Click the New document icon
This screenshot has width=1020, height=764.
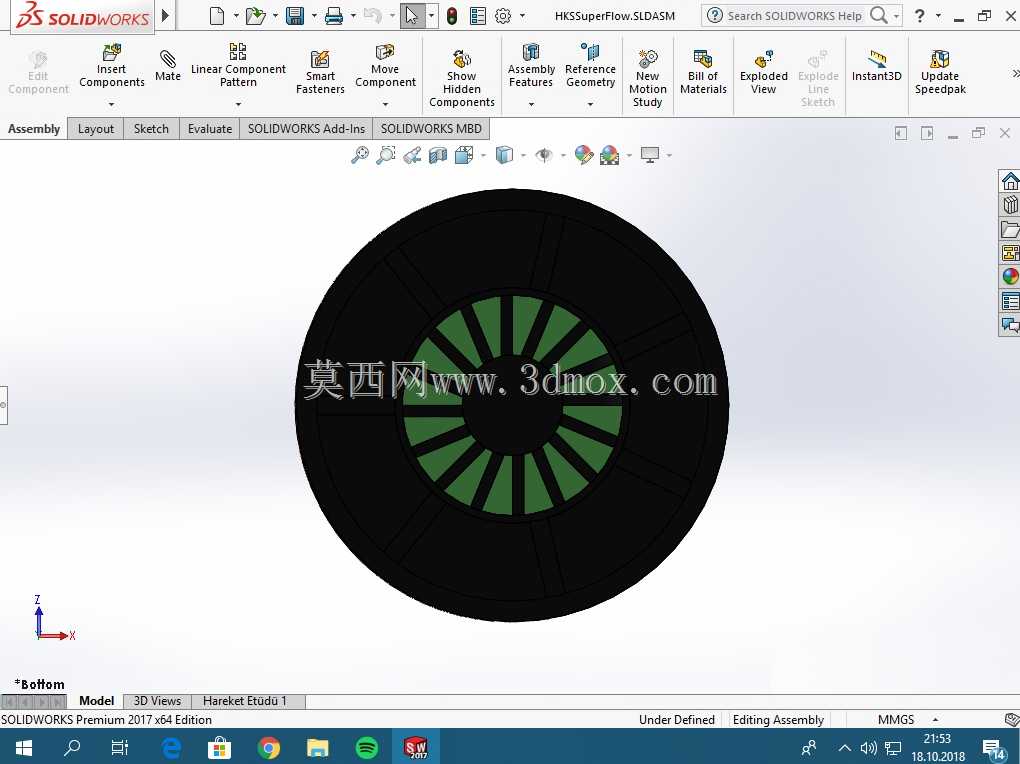217,16
